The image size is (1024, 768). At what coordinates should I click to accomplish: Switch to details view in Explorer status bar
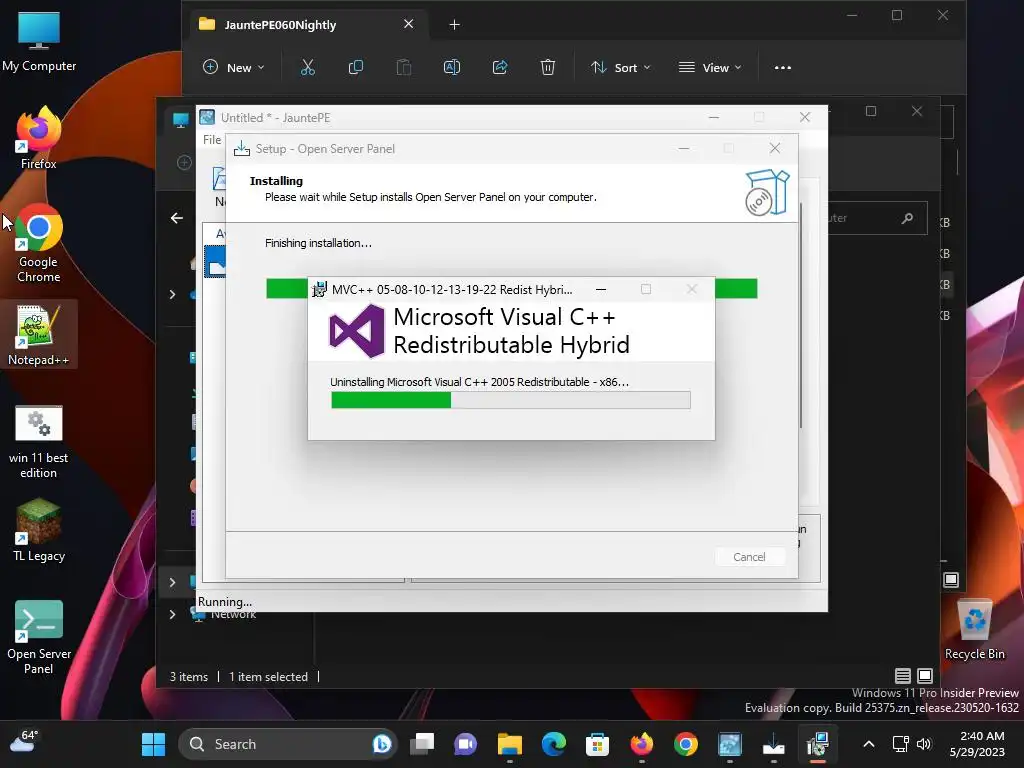(x=903, y=676)
